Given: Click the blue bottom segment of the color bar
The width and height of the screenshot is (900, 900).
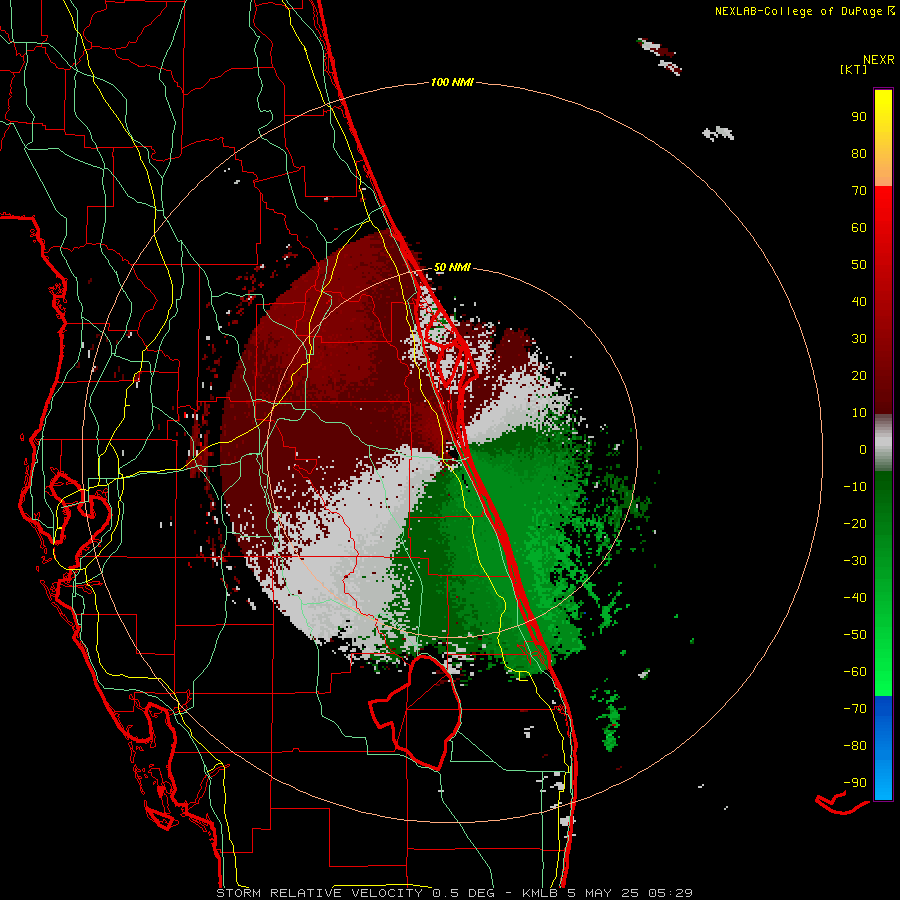Looking at the screenshot, I should (883, 748).
